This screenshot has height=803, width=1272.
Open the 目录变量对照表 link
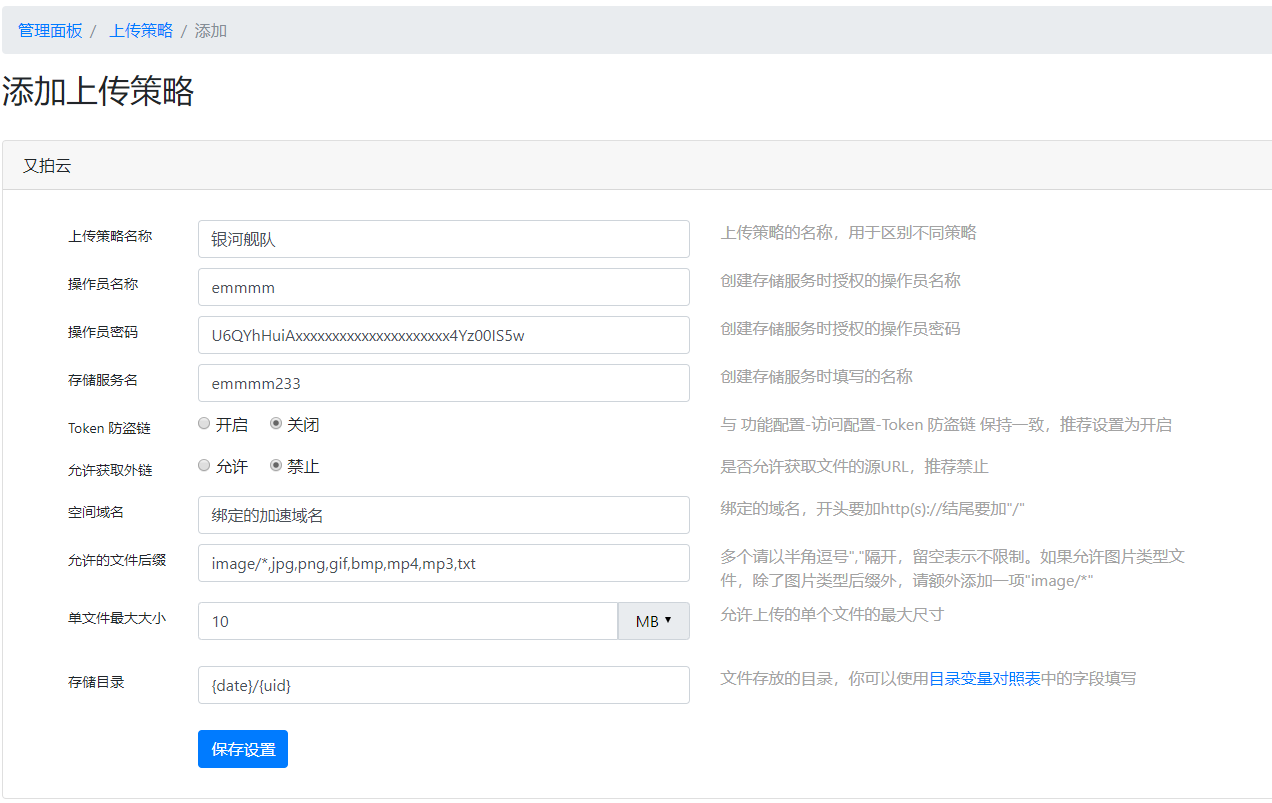[985, 679]
